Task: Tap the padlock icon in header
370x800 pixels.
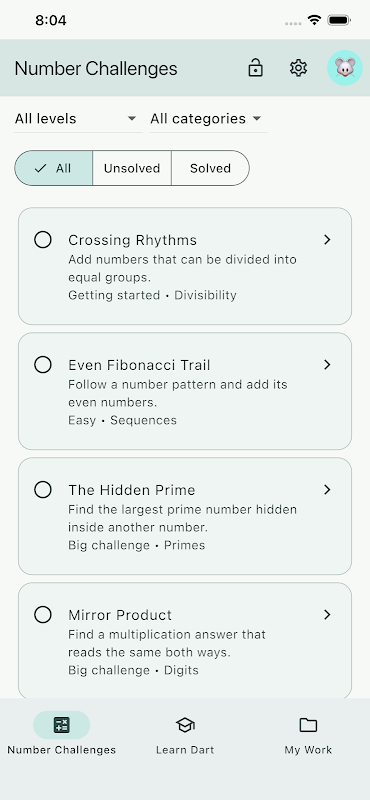Action: point(255,68)
